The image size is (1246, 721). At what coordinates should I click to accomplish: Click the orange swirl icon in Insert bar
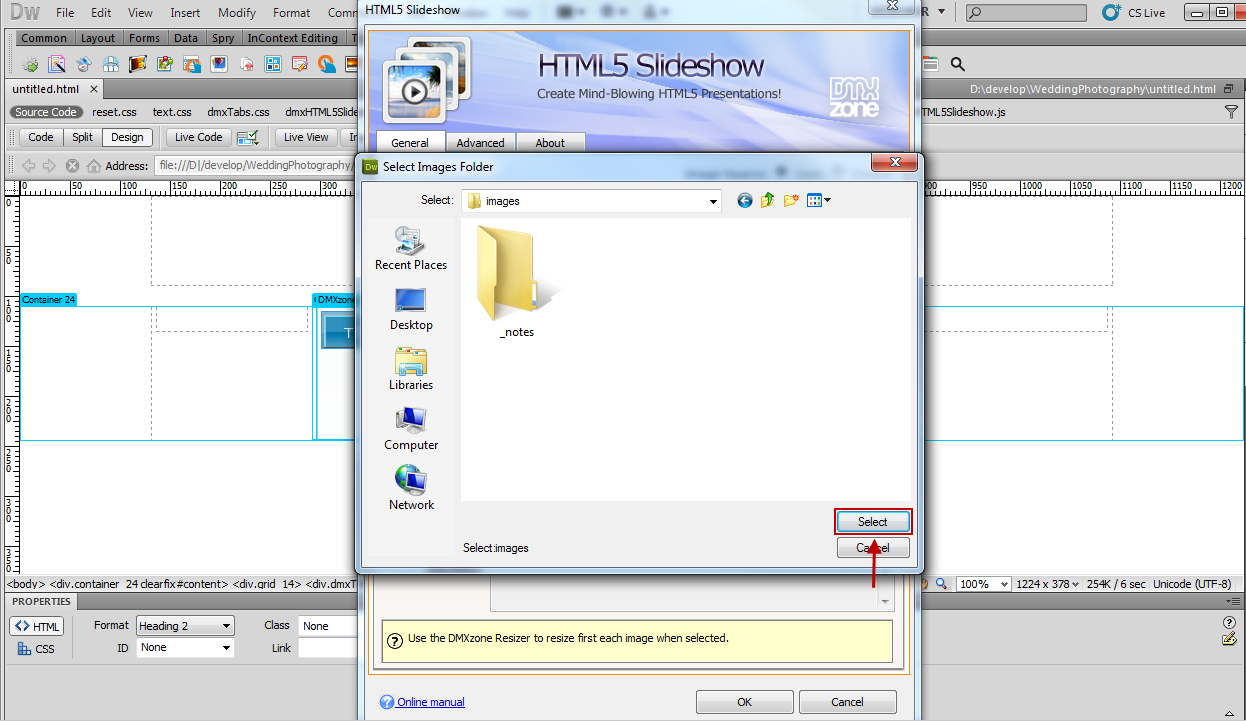click(327, 64)
